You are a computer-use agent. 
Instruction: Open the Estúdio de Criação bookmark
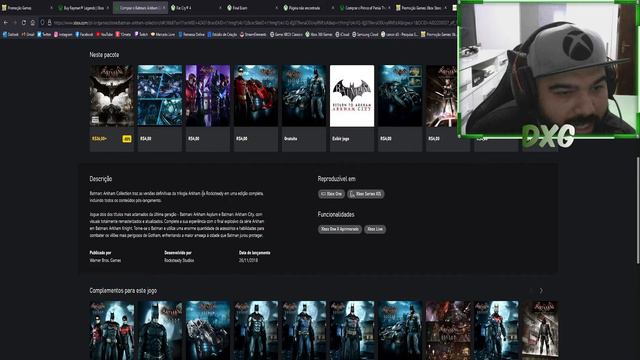tap(222, 35)
